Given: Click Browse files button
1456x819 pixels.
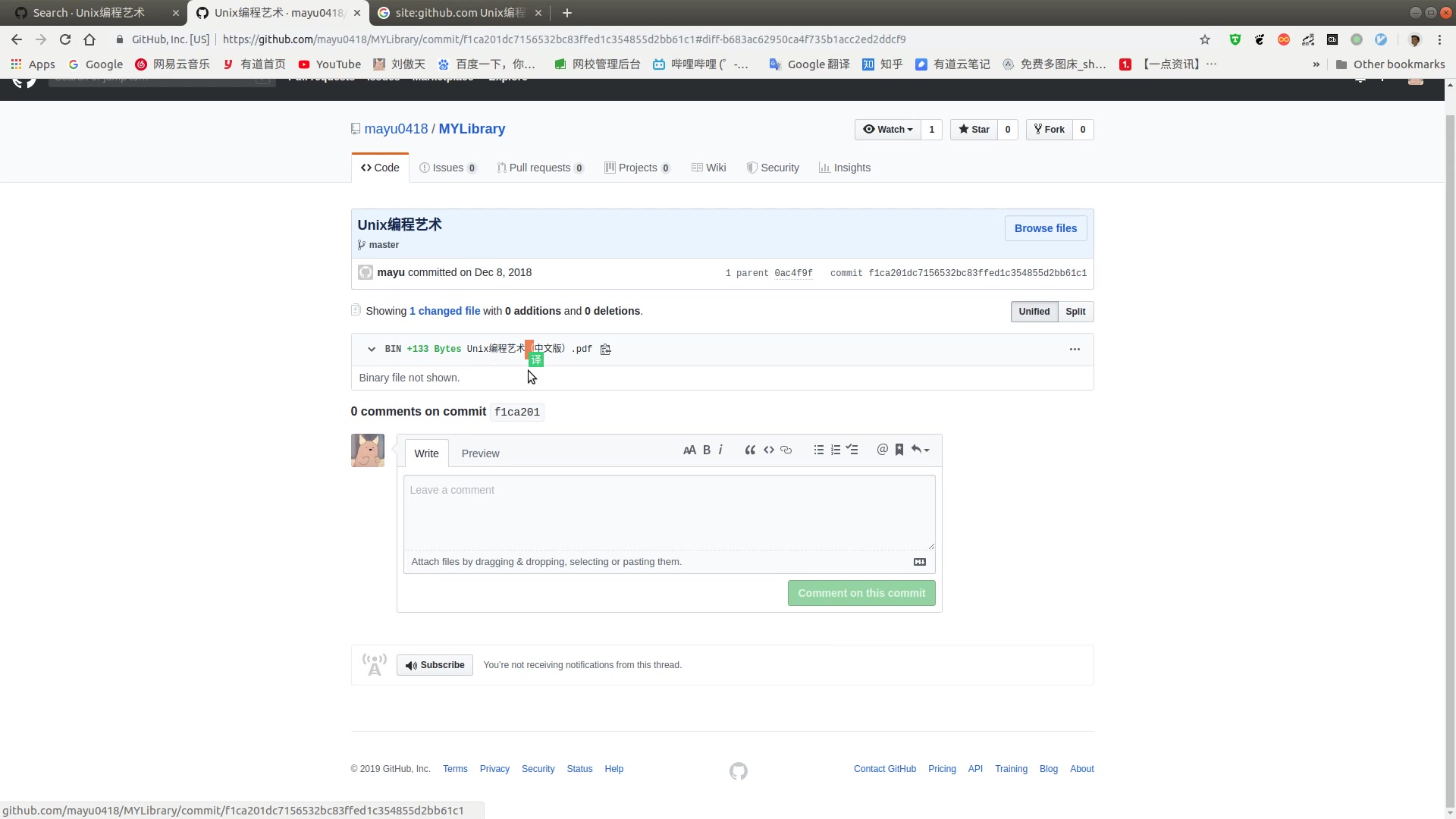Looking at the screenshot, I should pyautogui.click(x=1045, y=228).
